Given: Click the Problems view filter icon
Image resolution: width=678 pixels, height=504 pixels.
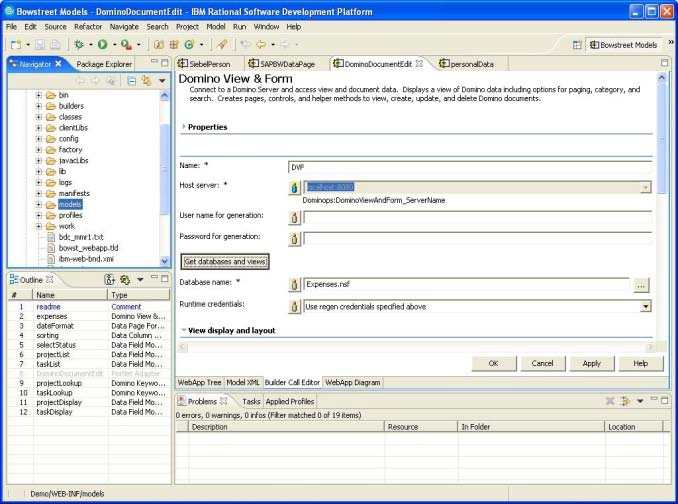Looking at the screenshot, I should pyautogui.click(x=624, y=401).
